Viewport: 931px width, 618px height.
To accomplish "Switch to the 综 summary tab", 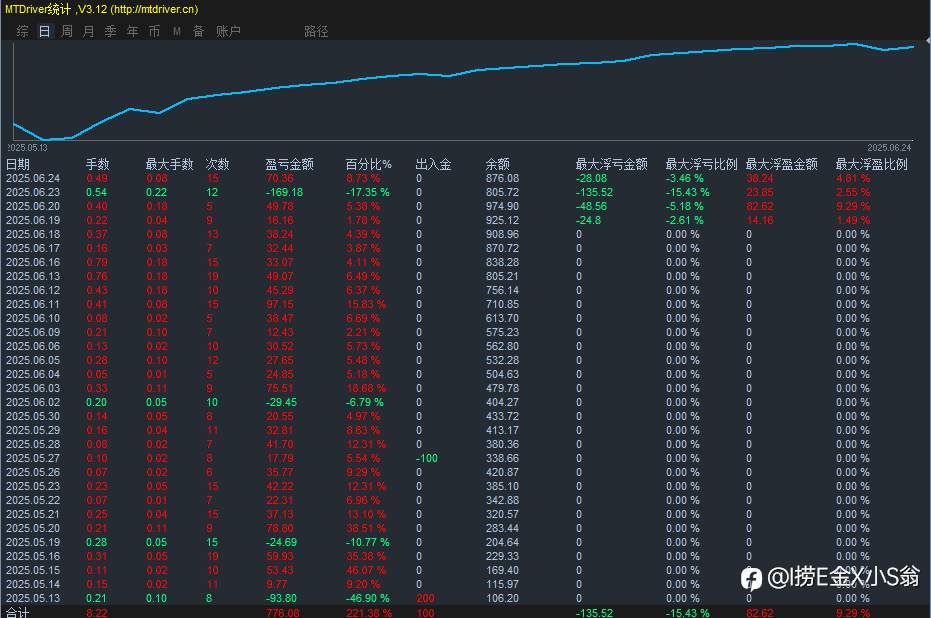I will (x=23, y=31).
